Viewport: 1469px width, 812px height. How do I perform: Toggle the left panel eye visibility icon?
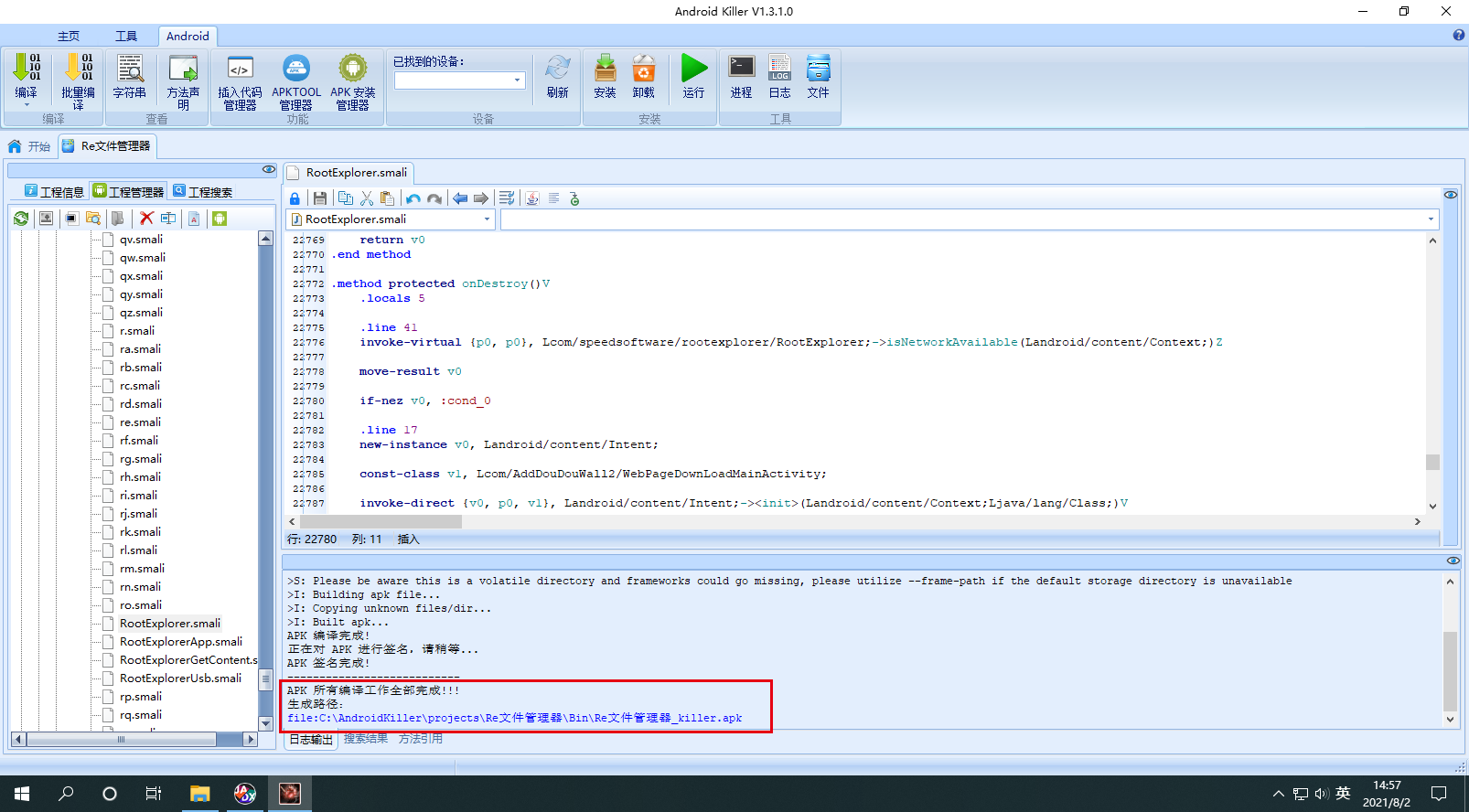(268, 170)
